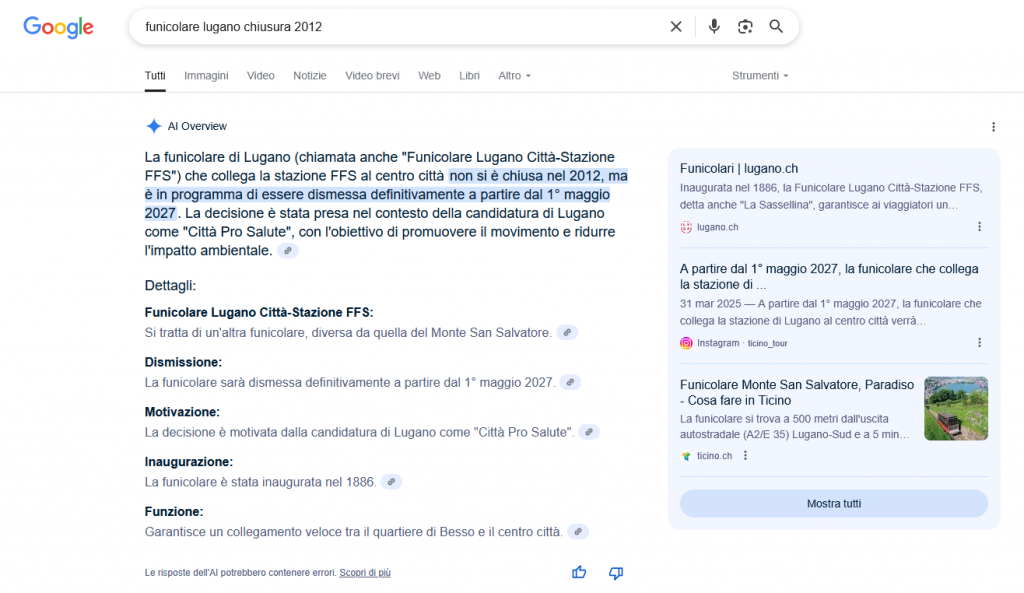Click the Funzione: heading text

click(x=174, y=511)
